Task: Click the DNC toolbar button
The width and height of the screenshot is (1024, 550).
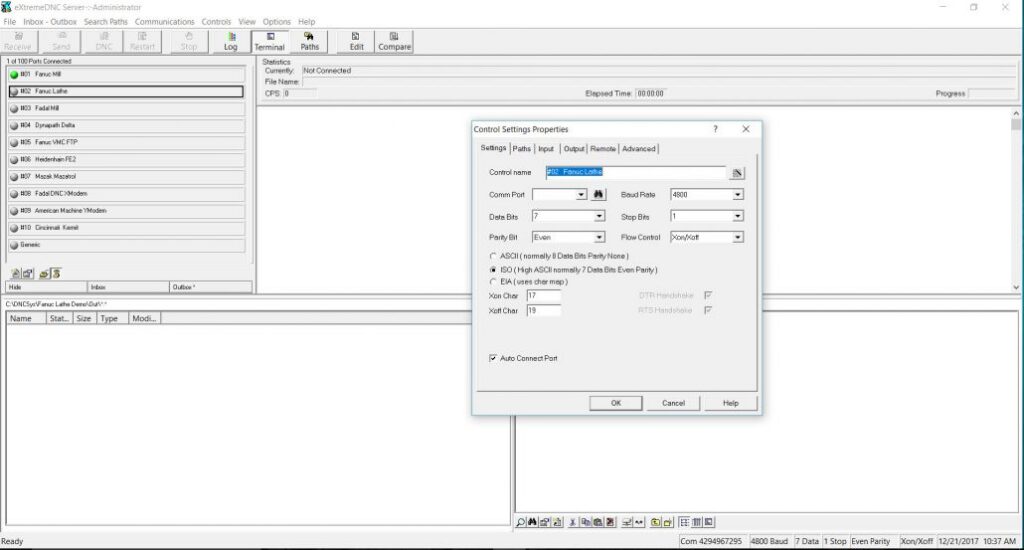Action: 104,41
